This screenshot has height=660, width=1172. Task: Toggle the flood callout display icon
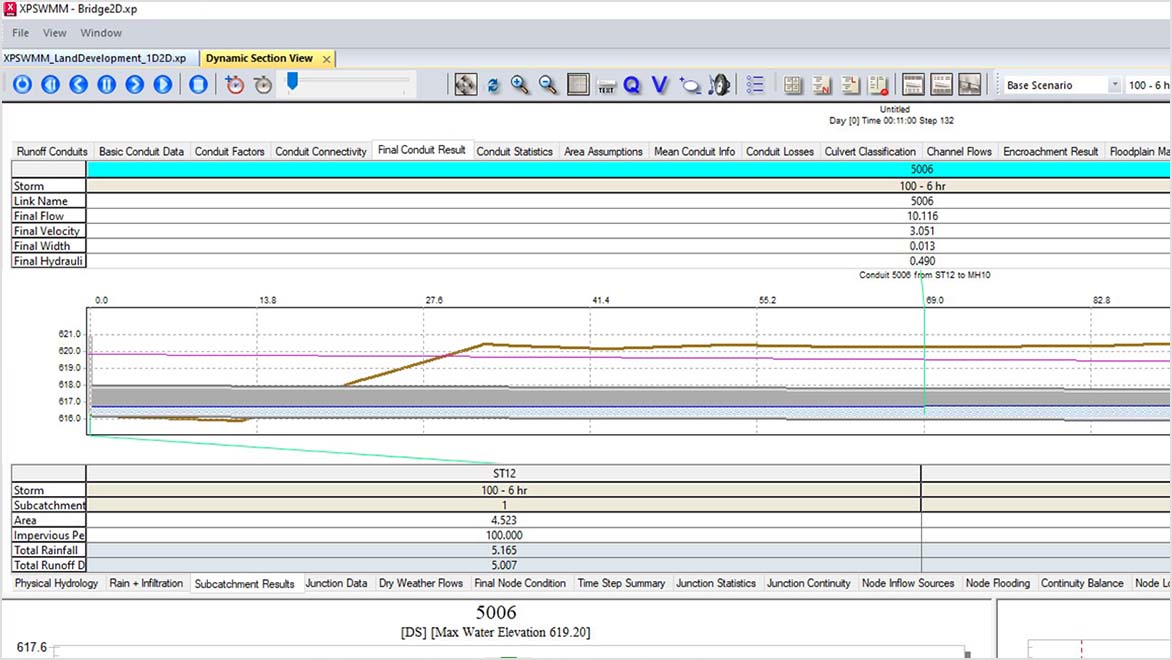[x=690, y=85]
